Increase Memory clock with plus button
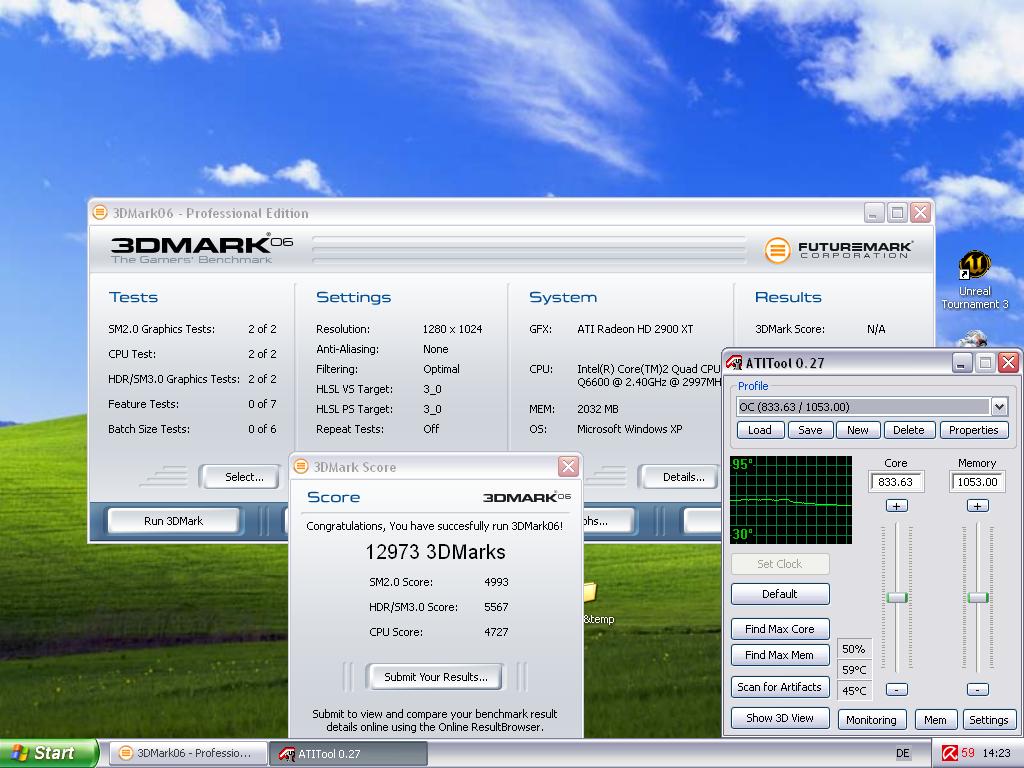This screenshot has width=1024, height=768. click(x=977, y=506)
